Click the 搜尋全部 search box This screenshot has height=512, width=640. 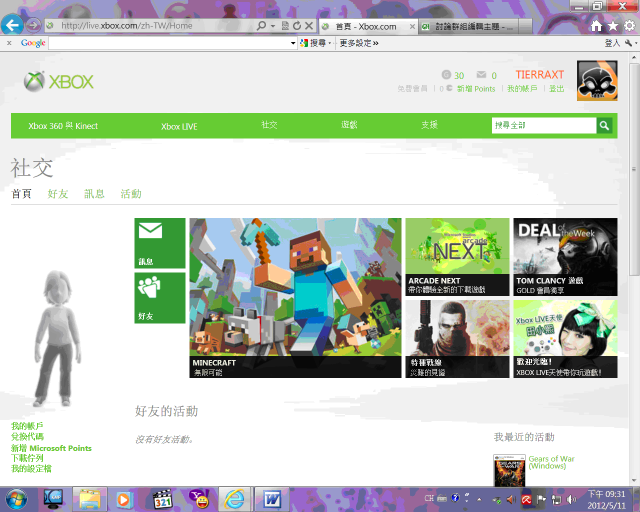[x=544, y=125]
